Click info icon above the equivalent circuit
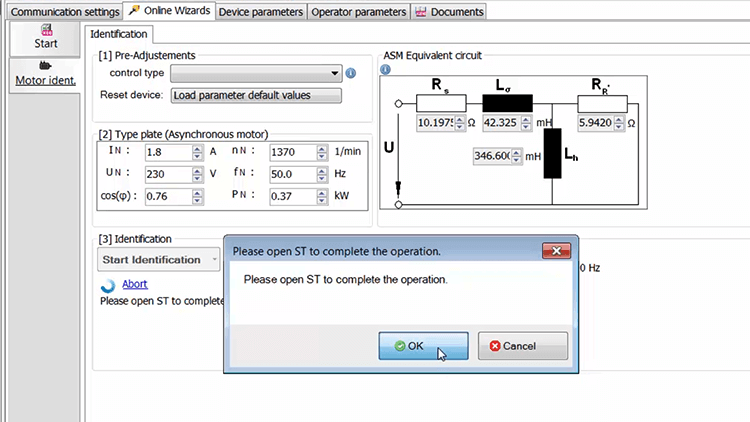Image resolution: width=750 pixels, height=422 pixels. tap(385, 70)
